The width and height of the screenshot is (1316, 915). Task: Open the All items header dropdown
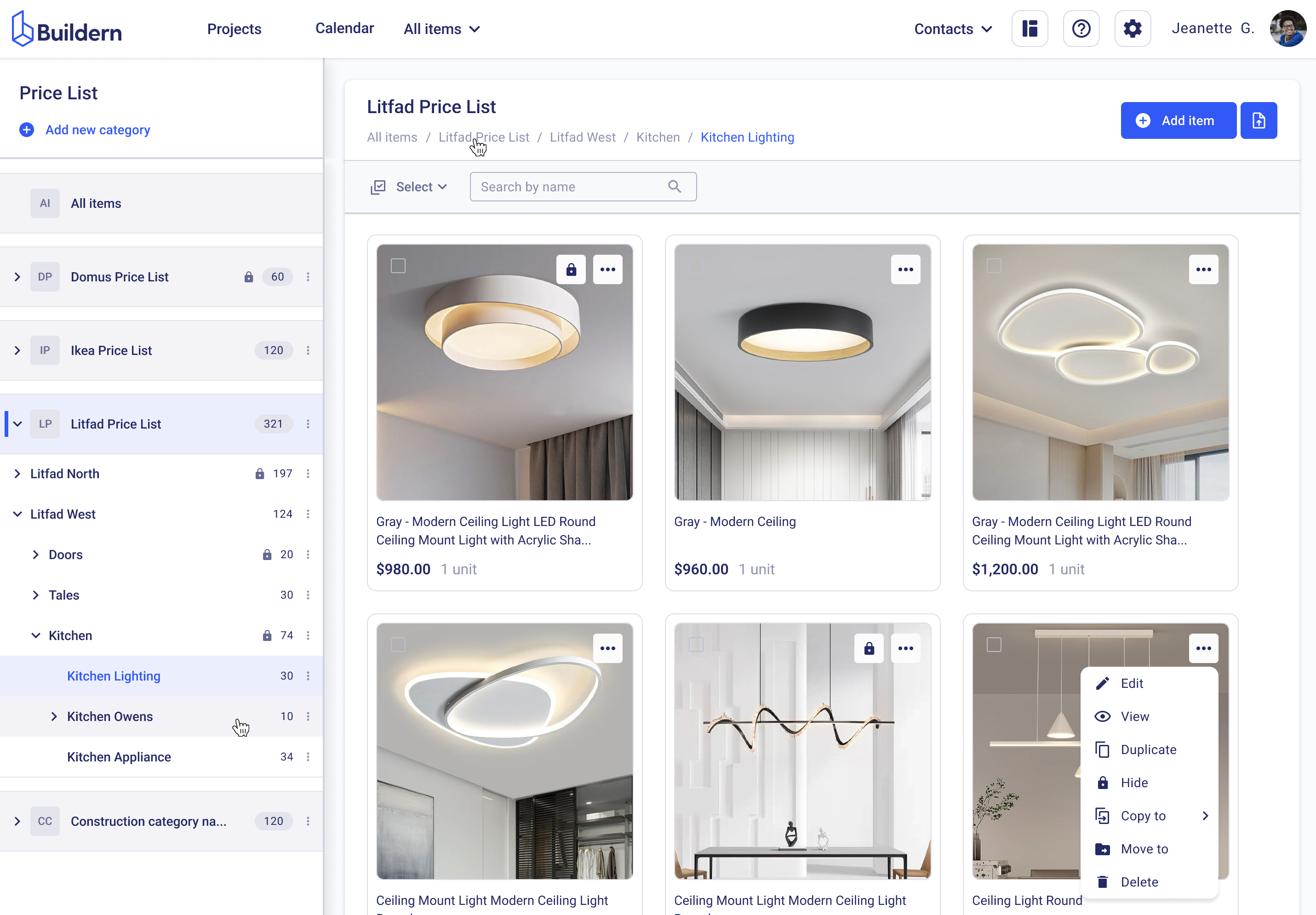442,29
